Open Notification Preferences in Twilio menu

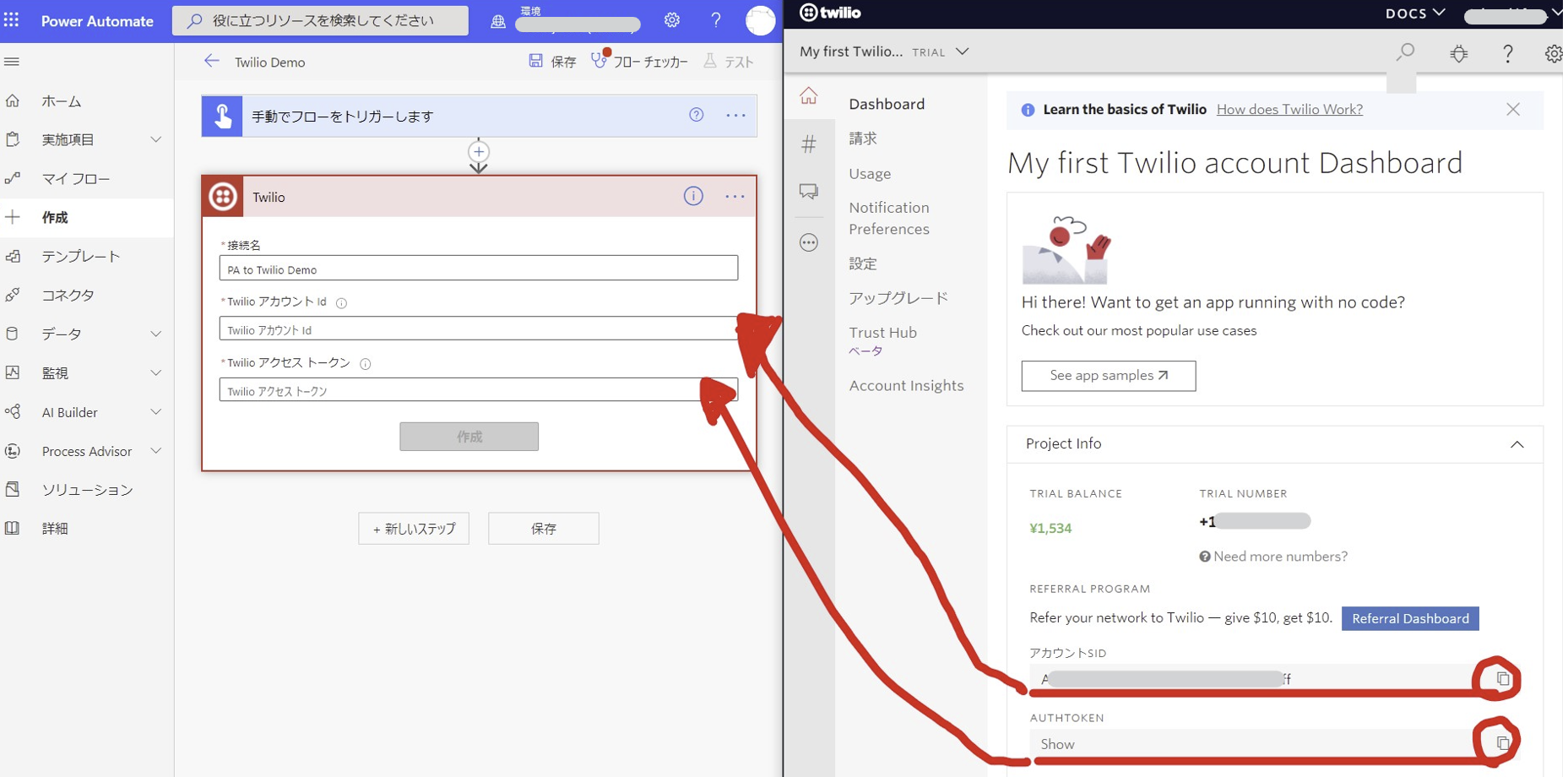click(889, 218)
